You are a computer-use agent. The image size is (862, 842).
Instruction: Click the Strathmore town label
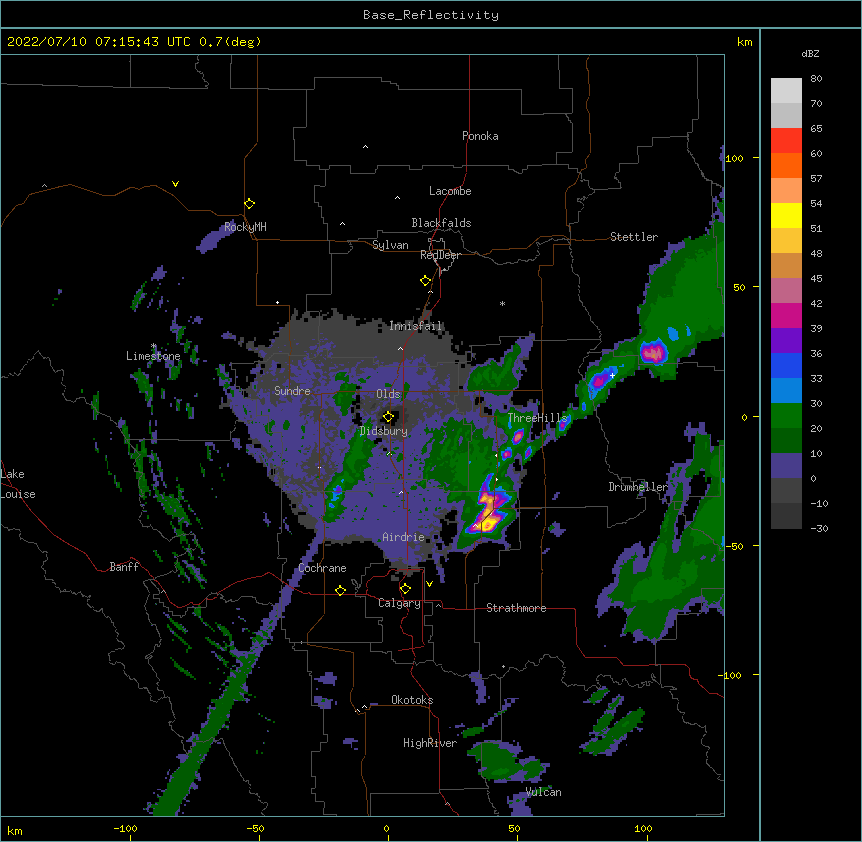[x=516, y=608]
